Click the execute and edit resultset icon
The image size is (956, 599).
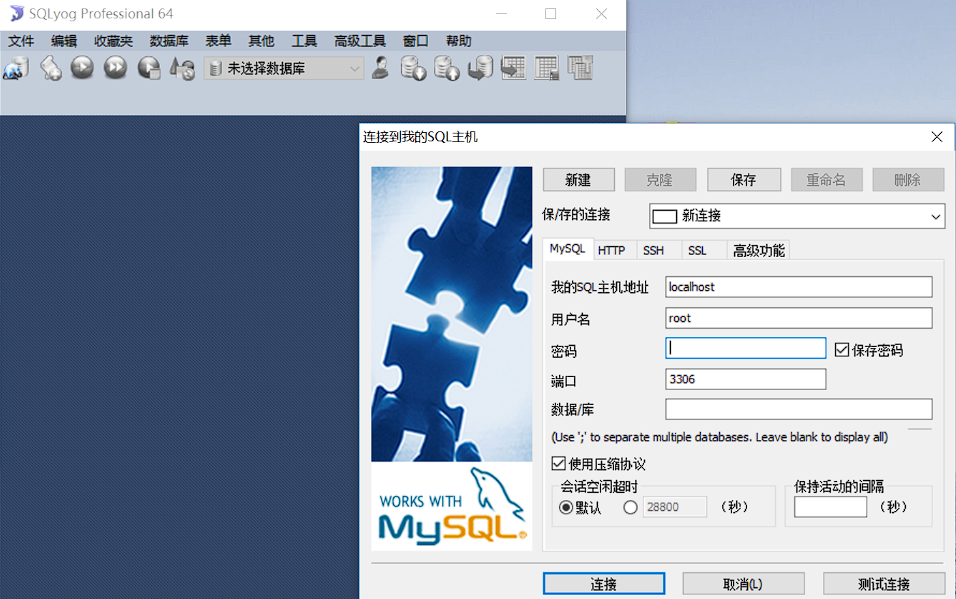[149, 68]
